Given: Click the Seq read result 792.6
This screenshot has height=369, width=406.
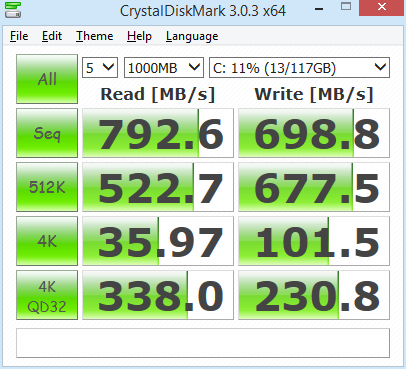Looking at the screenshot, I should pyautogui.click(x=158, y=133).
